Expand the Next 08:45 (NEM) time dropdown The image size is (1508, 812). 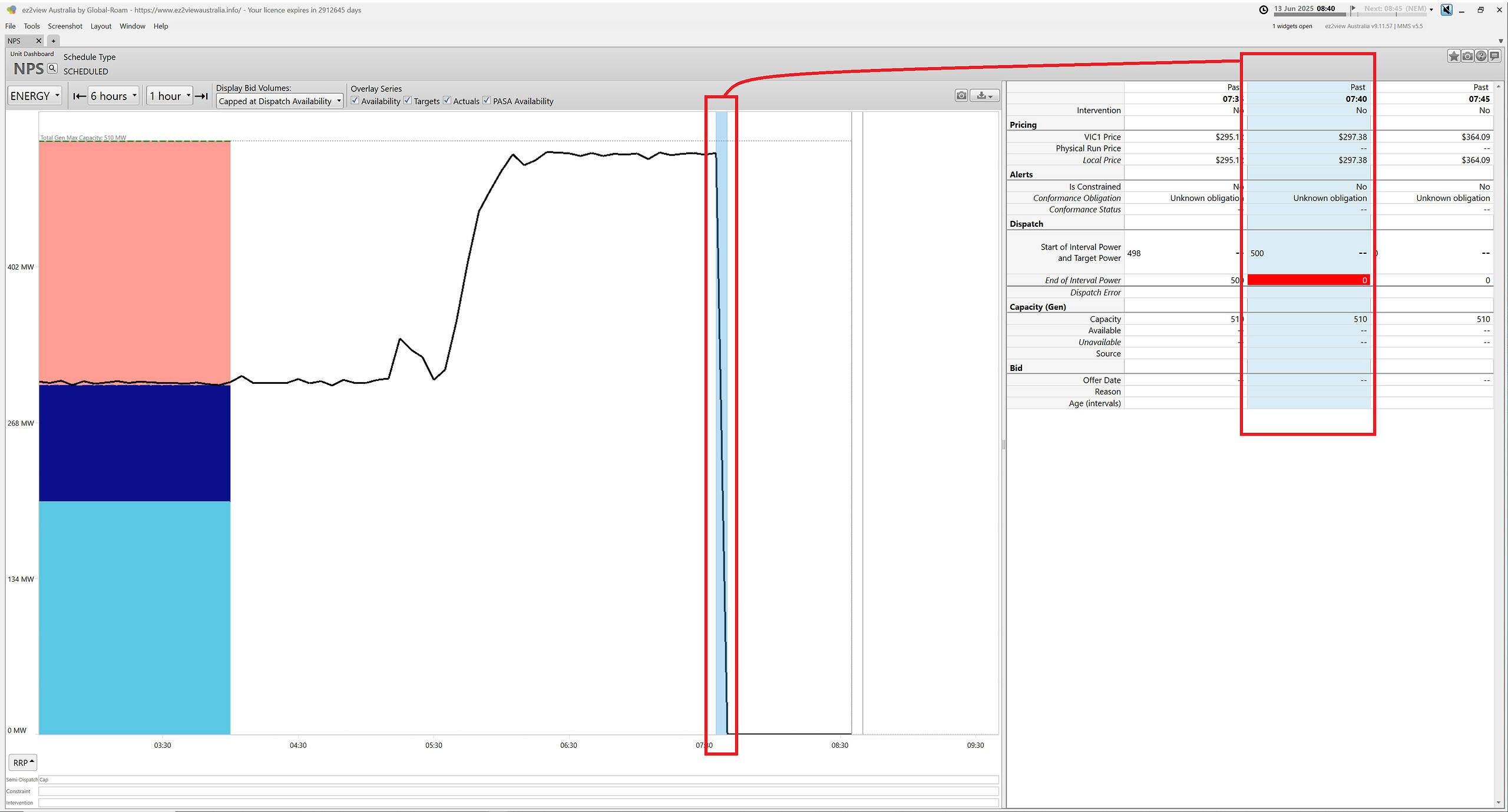tap(1431, 9)
